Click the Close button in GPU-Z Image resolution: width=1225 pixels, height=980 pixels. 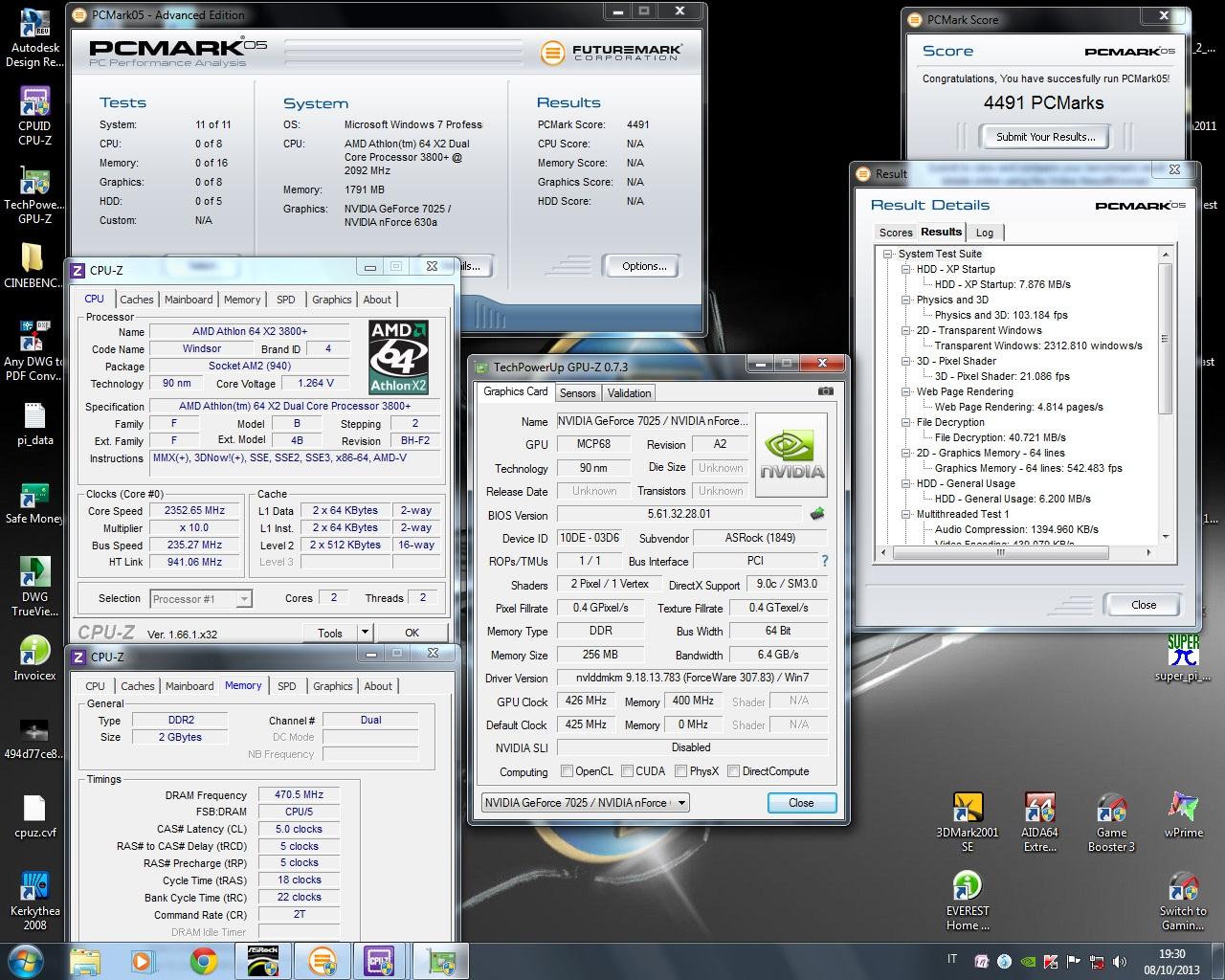801,803
